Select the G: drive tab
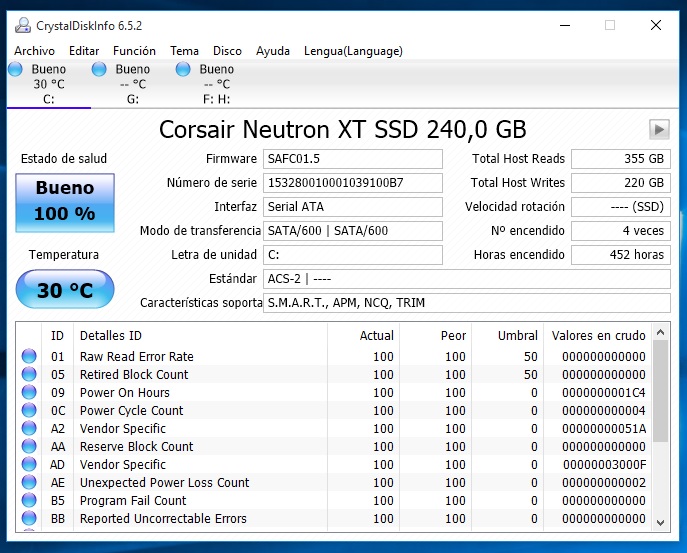This screenshot has height=553, width=687. (133, 84)
